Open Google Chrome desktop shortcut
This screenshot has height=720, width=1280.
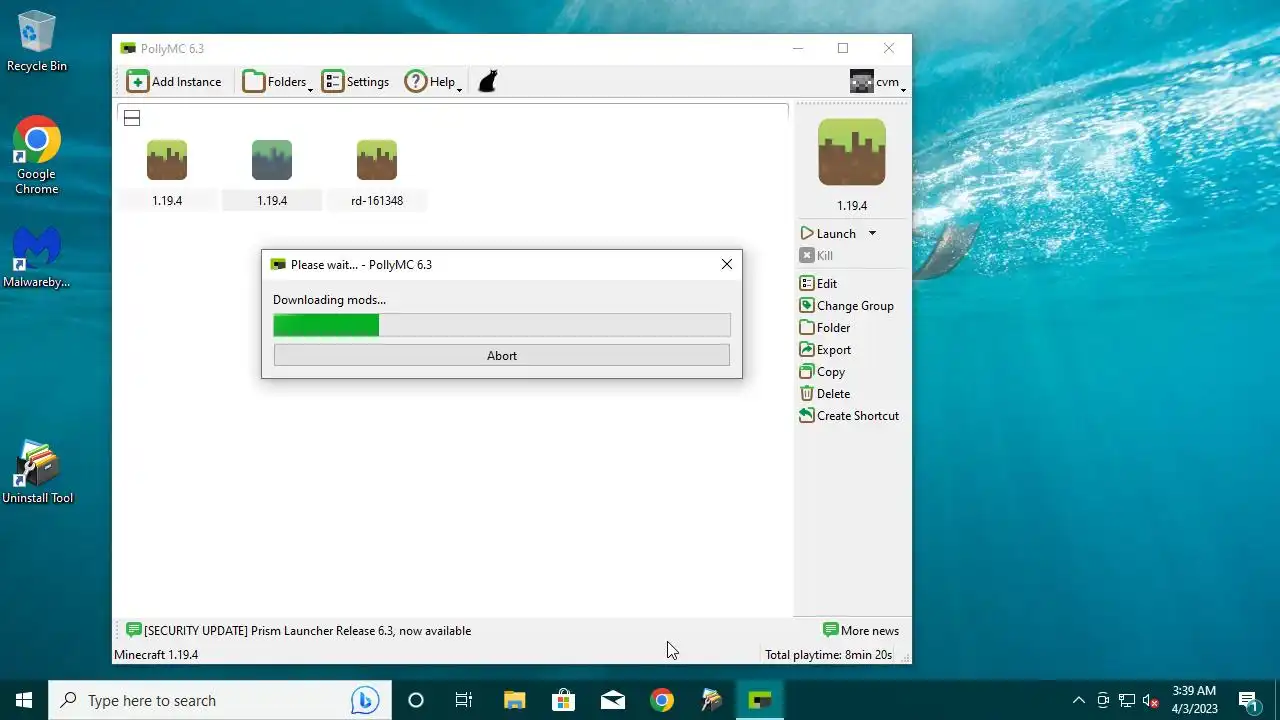pyautogui.click(x=37, y=157)
